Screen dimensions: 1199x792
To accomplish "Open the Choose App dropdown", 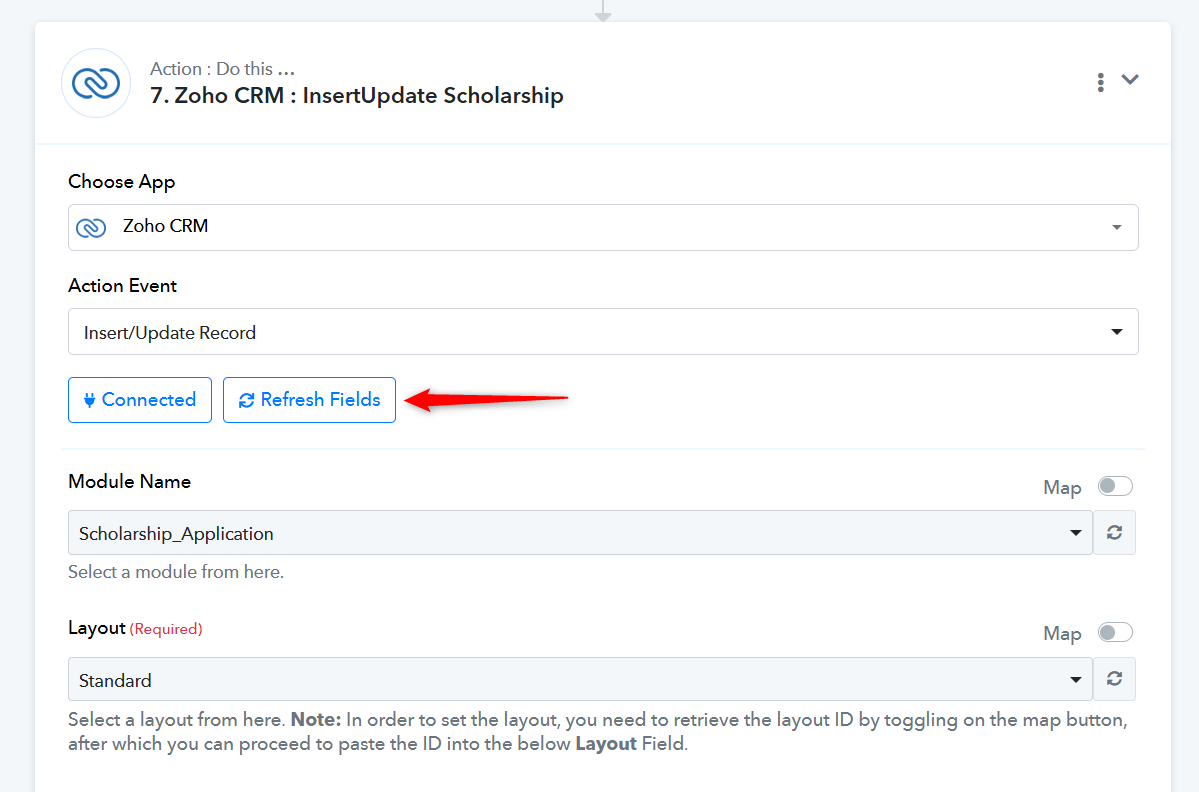I will (603, 227).
